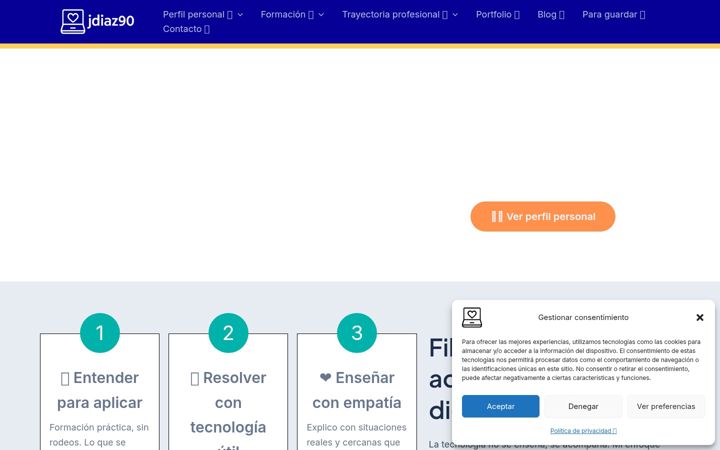
Task: Click the Ver perfil personal button
Action: pos(543,216)
